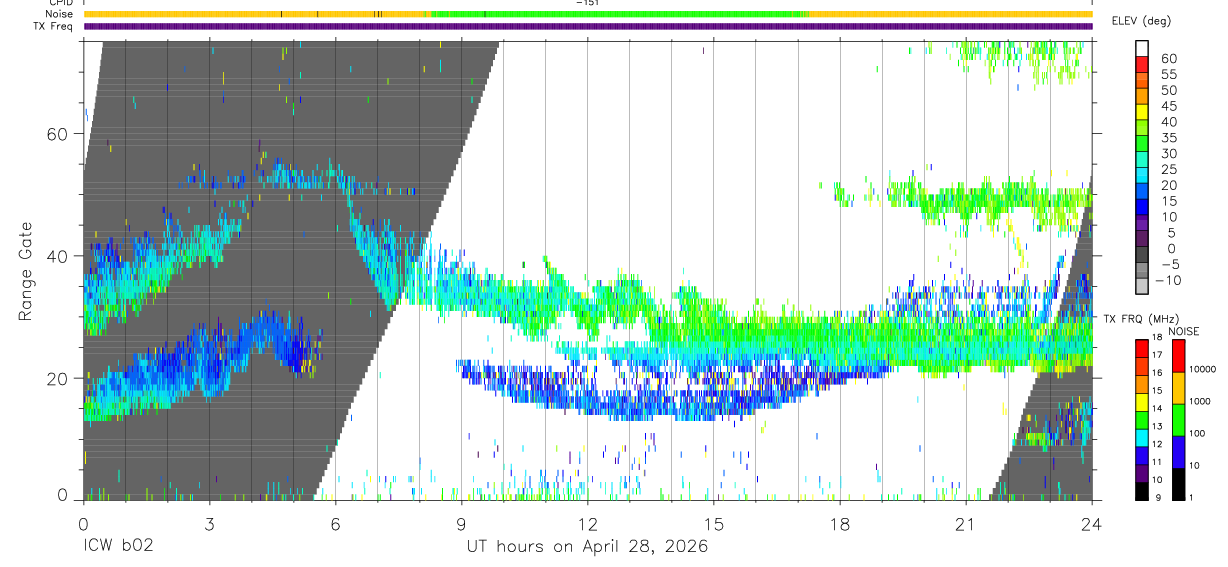Click the 60 tick on Range Gate axis
This screenshot has width=1228, height=567.
58,134
